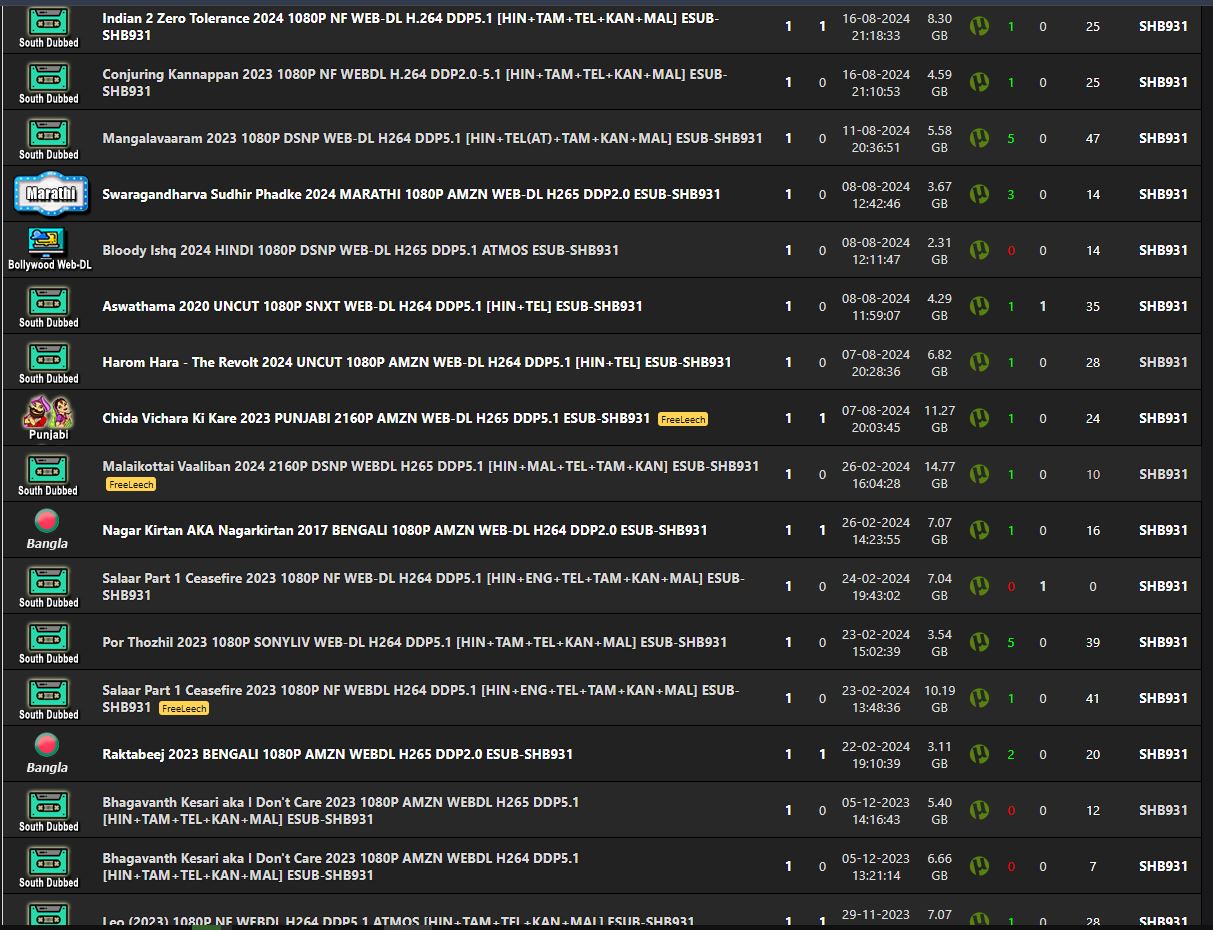This screenshot has width=1213, height=930.
Task: Click FreeLeech badge on Chida Vichara Ki Kare
Action: point(683,419)
